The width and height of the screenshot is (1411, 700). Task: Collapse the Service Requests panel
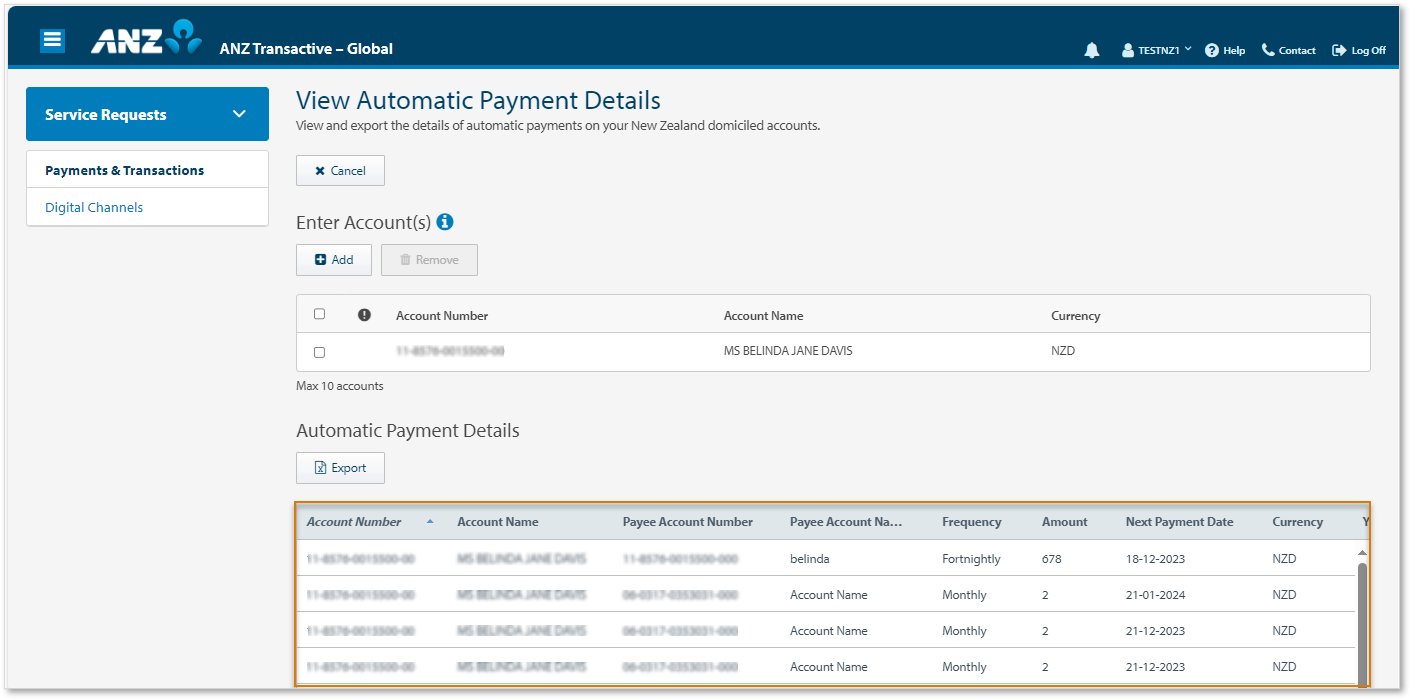pyautogui.click(x=239, y=114)
